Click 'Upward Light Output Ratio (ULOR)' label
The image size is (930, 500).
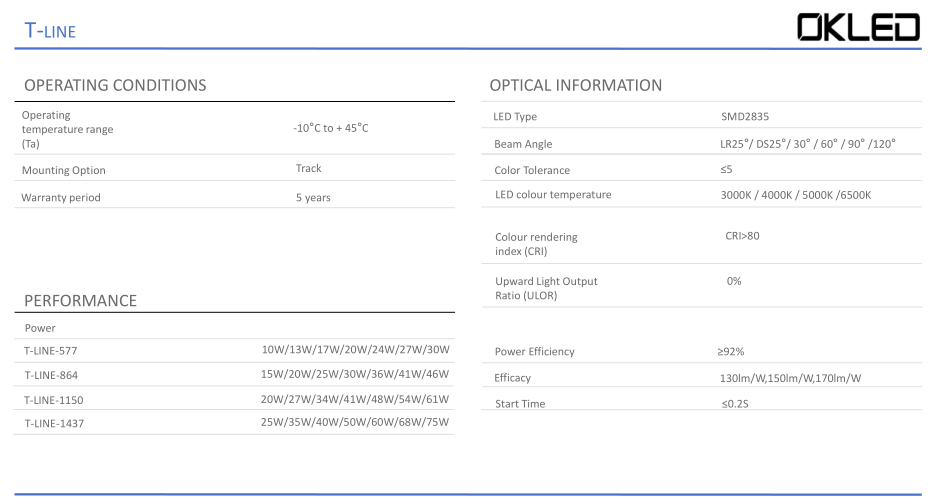546,288
